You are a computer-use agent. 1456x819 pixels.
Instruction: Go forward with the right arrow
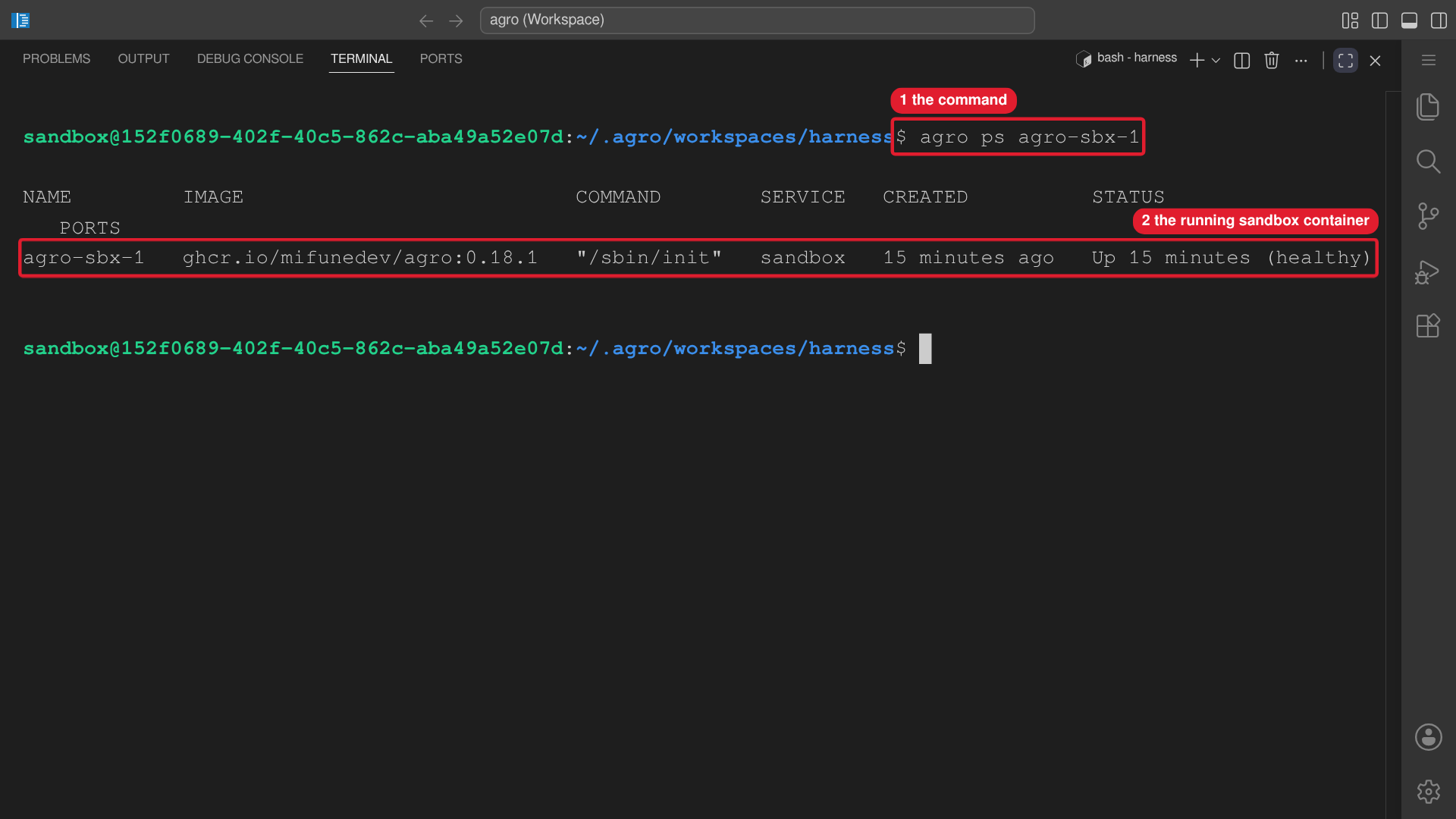click(x=456, y=20)
